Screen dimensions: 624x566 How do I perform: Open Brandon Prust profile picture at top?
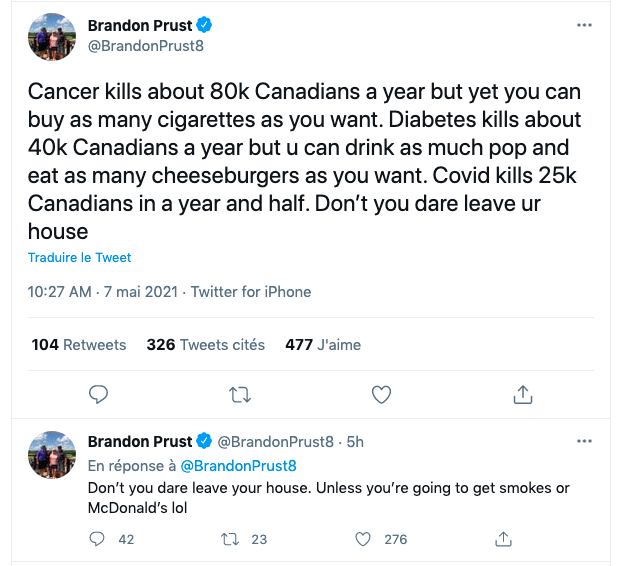click(53, 37)
